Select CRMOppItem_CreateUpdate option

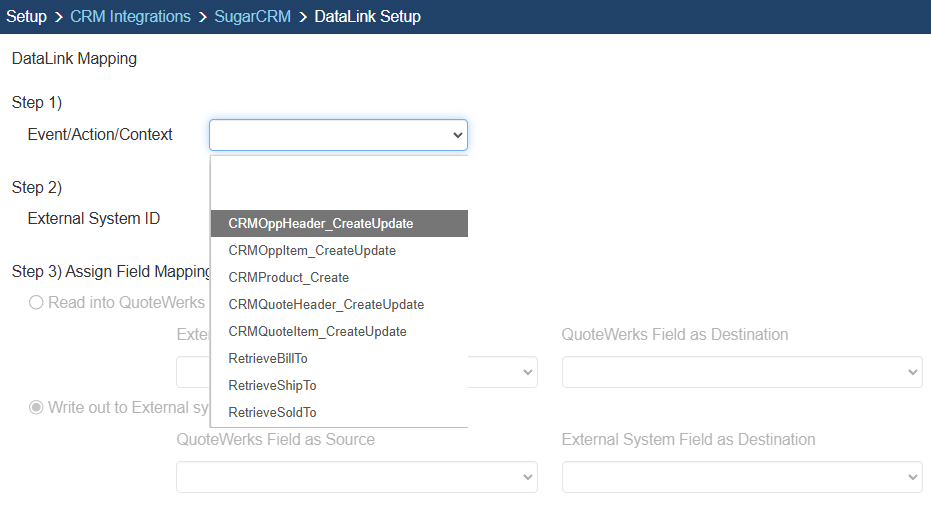point(312,251)
